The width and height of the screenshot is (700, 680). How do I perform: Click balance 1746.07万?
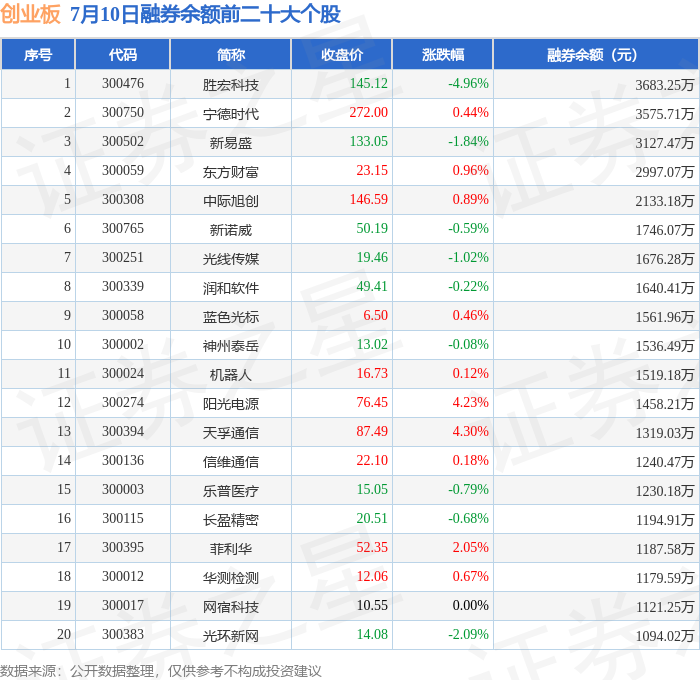665,230
